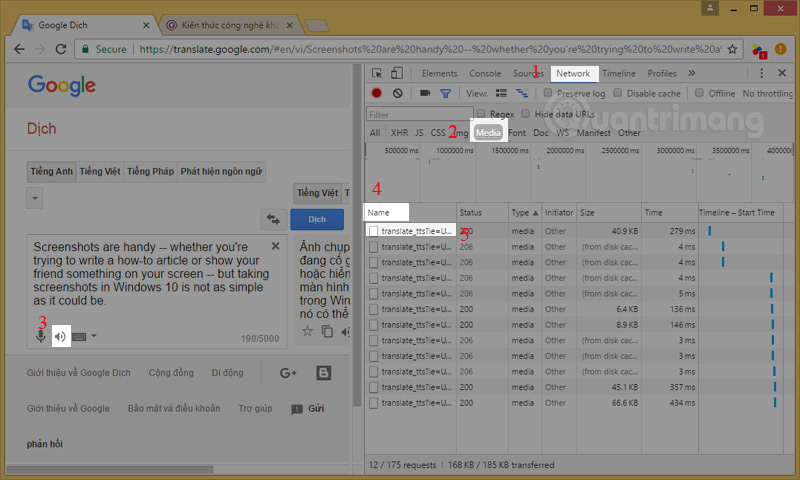Screen dimensions: 800x480
Task: Open No throttling dropdown
Action: [x=767, y=93]
